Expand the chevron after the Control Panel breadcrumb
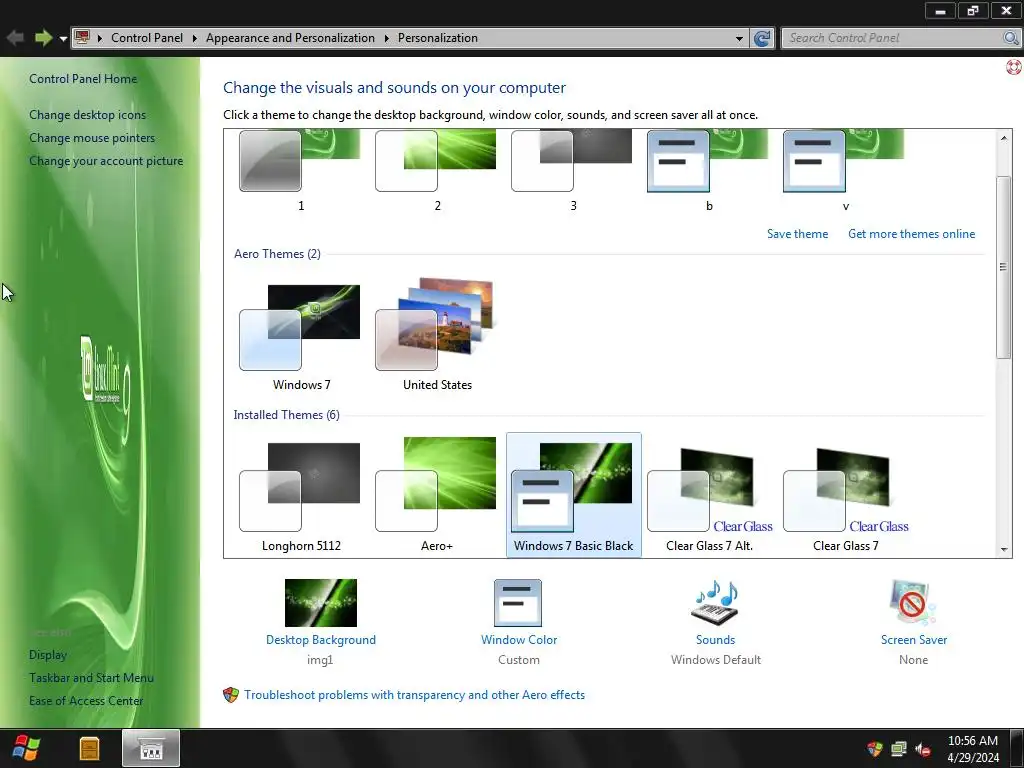The height and width of the screenshot is (768, 1024). click(x=195, y=38)
